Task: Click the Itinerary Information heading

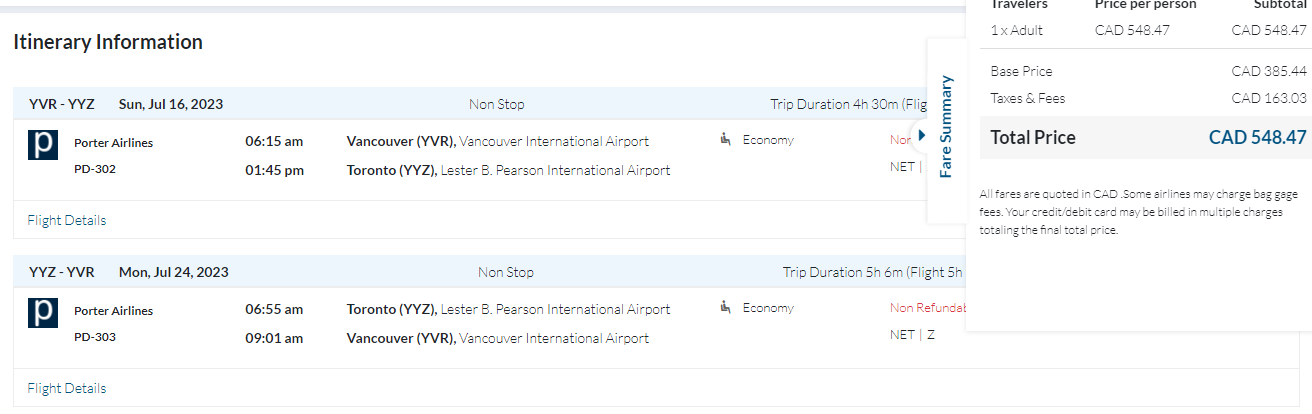Action: (108, 42)
